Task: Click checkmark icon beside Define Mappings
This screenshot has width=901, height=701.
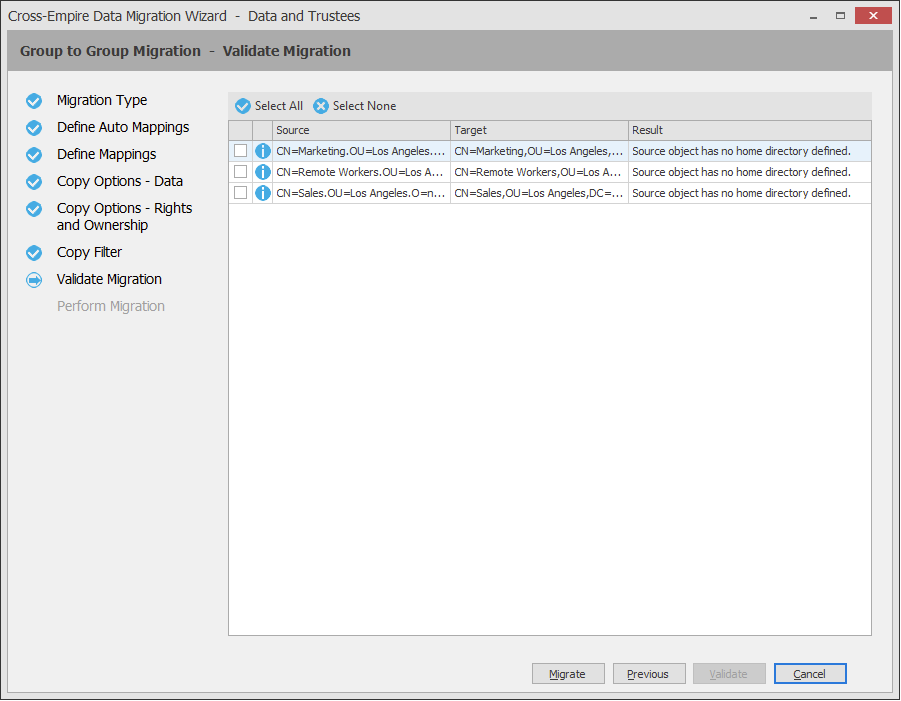Action: click(x=34, y=155)
